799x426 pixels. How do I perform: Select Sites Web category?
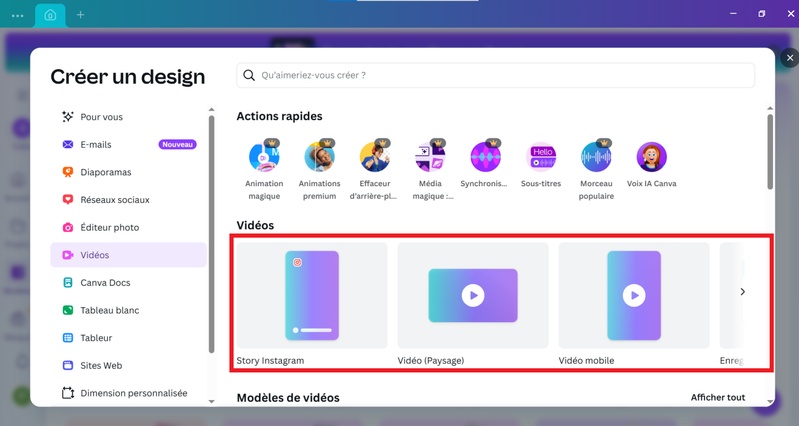[128, 365]
